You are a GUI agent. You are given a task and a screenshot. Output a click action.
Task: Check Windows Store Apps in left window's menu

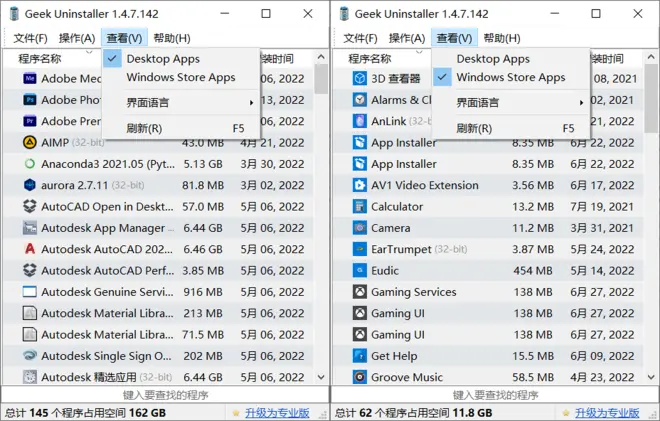(x=181, y=77)
